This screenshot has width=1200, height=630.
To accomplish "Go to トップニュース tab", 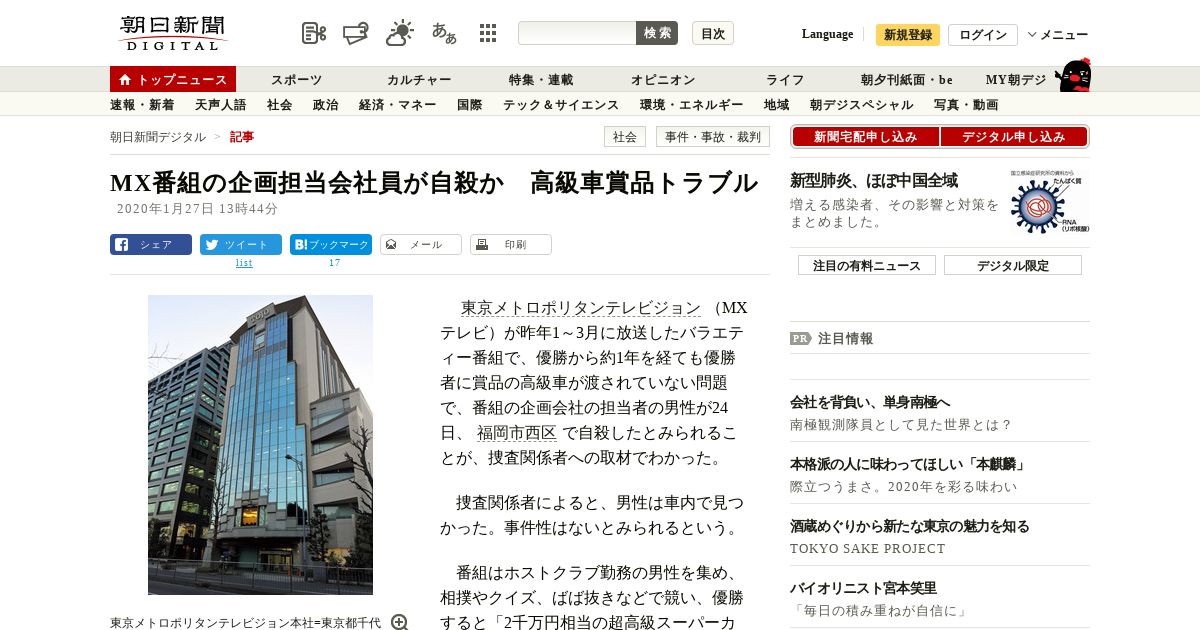I will (173, 79).
